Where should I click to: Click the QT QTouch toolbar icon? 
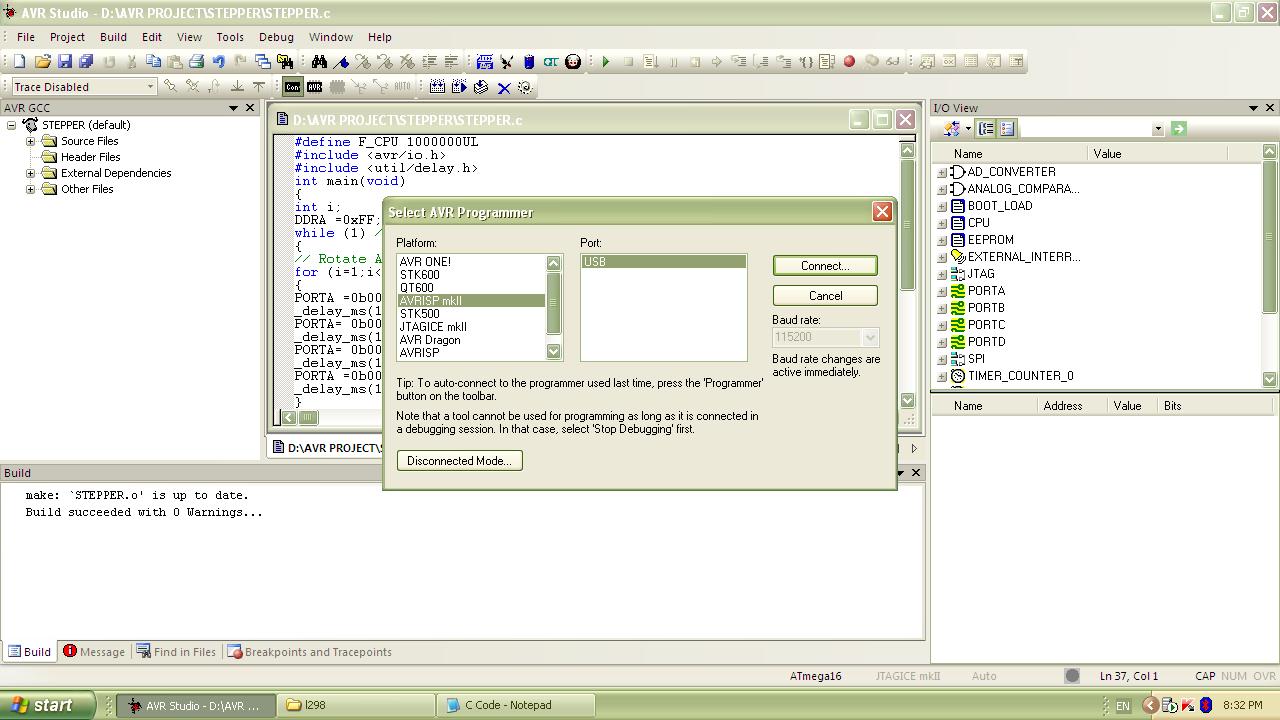click(x=551, y=61)
